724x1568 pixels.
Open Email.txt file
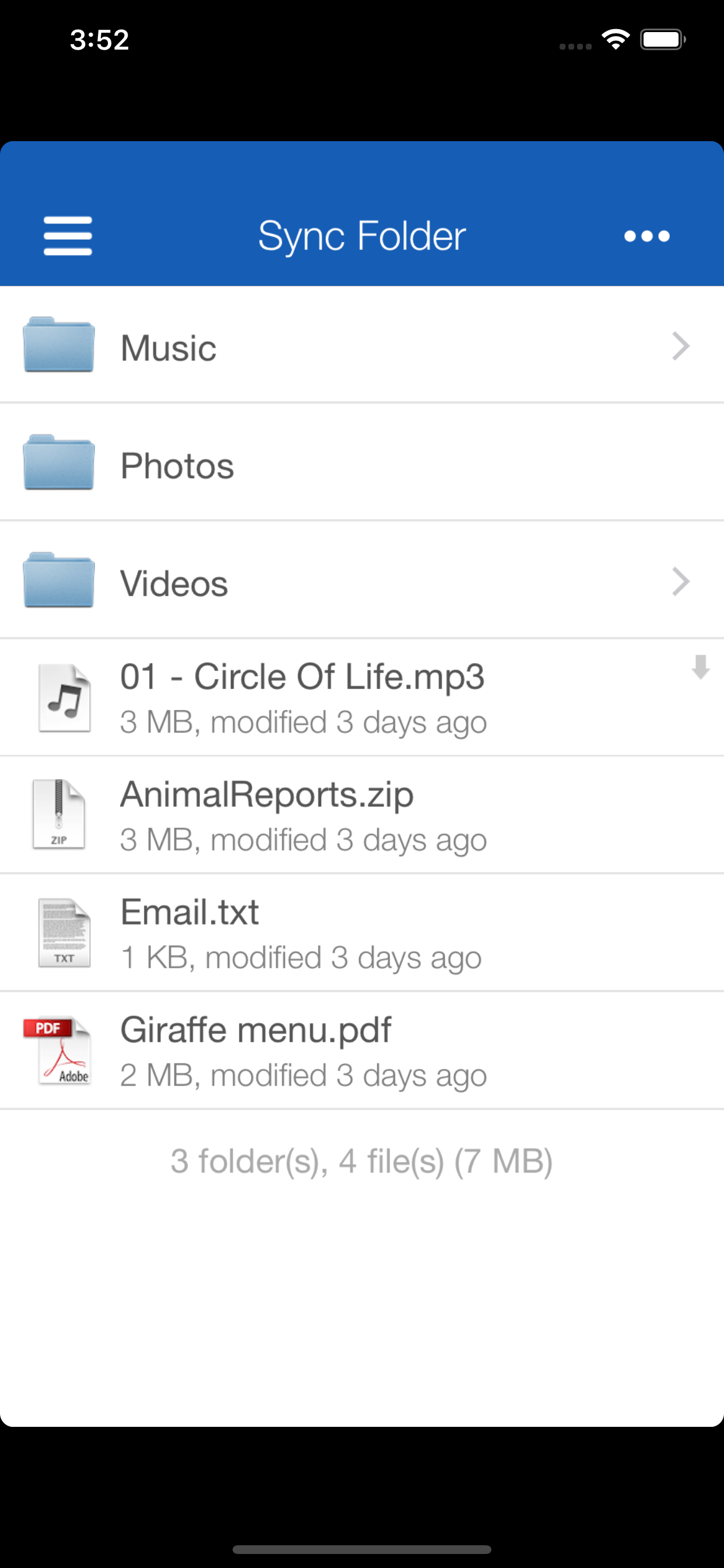(x=190, y=912)
